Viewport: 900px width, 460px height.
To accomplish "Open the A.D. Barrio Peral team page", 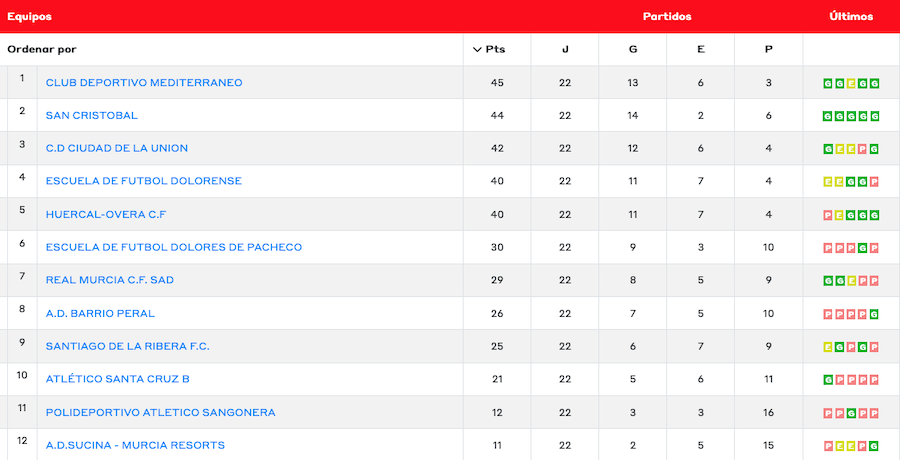I will point(100,313).
